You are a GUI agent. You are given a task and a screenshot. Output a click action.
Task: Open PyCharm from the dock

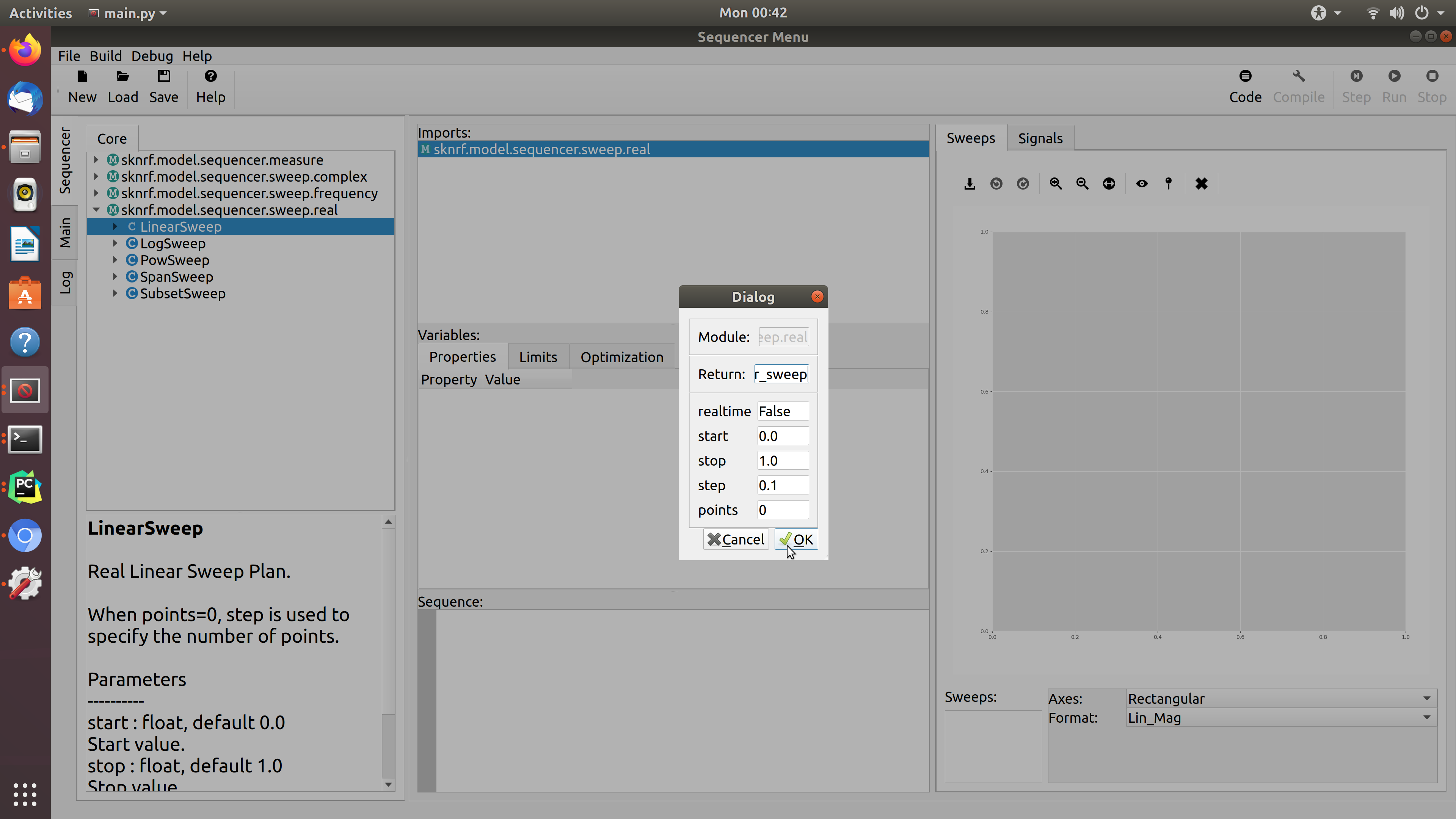click(x=25, y=486)
